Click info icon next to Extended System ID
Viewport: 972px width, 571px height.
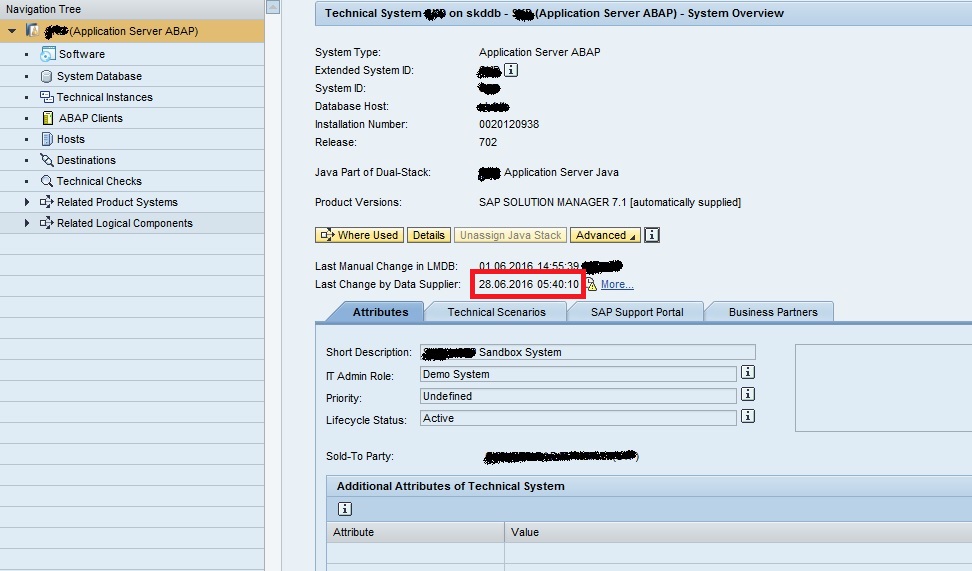pos(511,70)
